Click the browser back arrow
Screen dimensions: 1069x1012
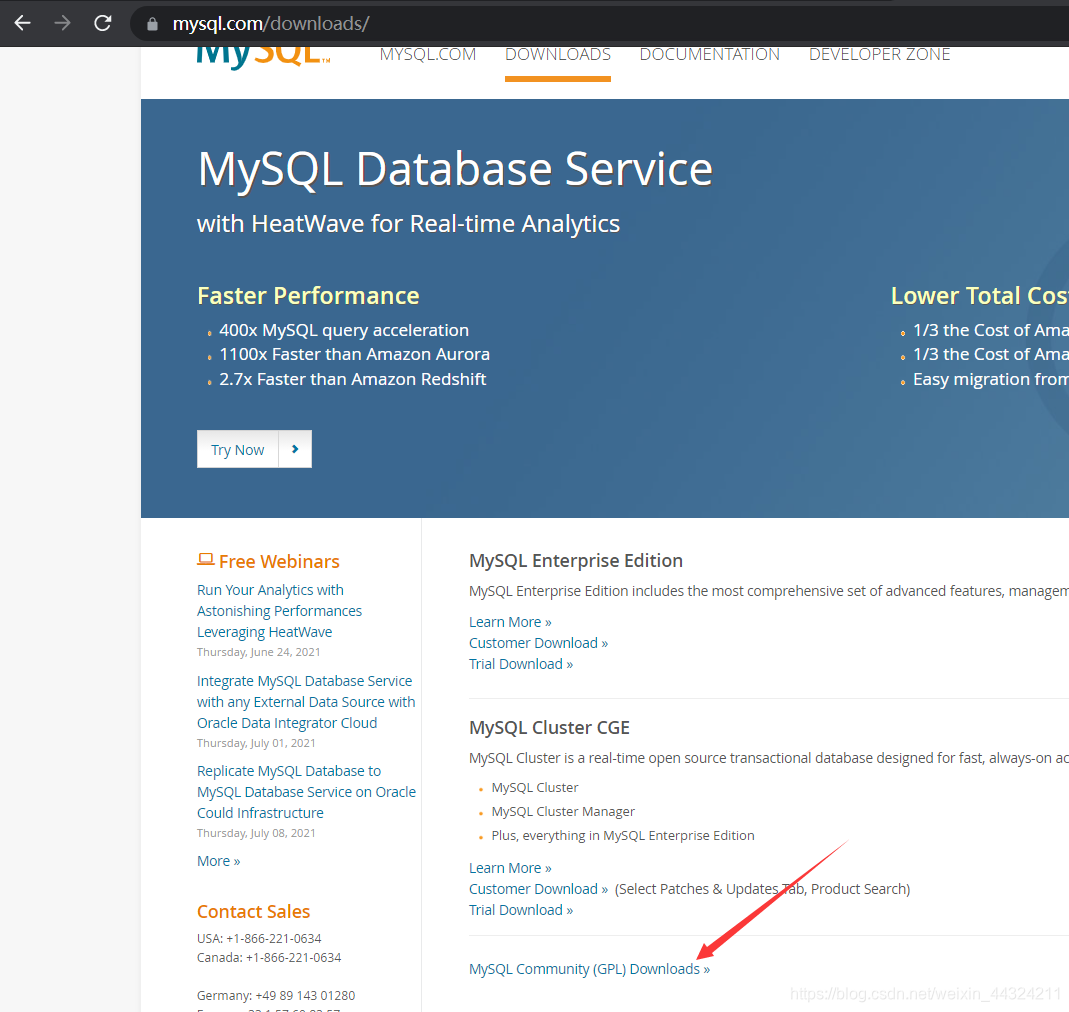point(22,23)
